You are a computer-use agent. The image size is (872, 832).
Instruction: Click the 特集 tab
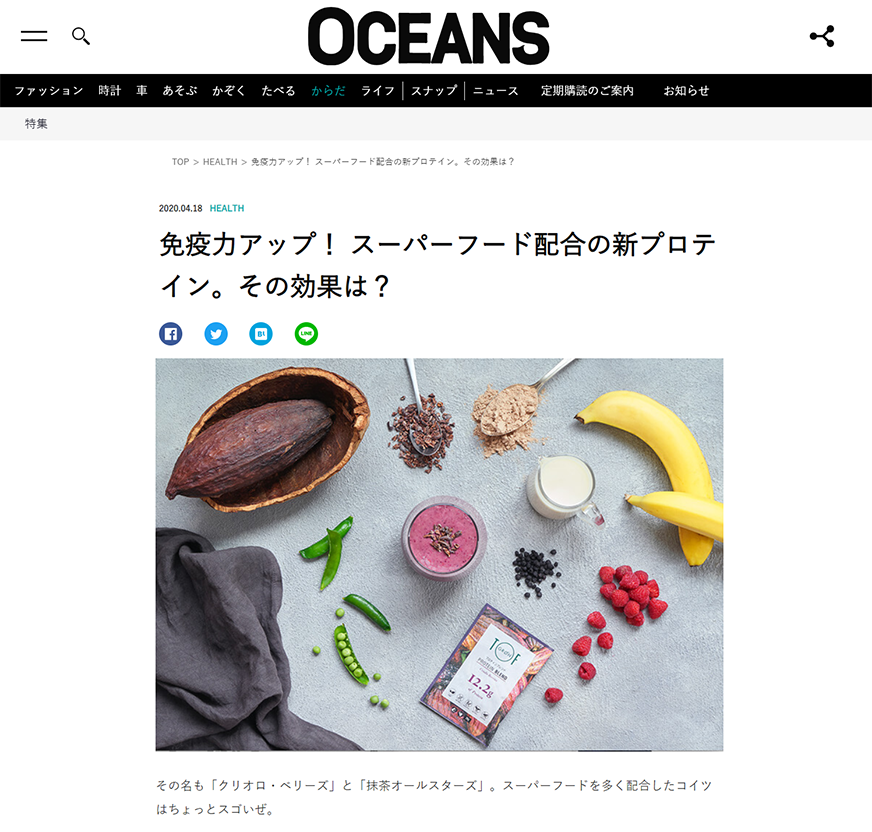point(36,123)
